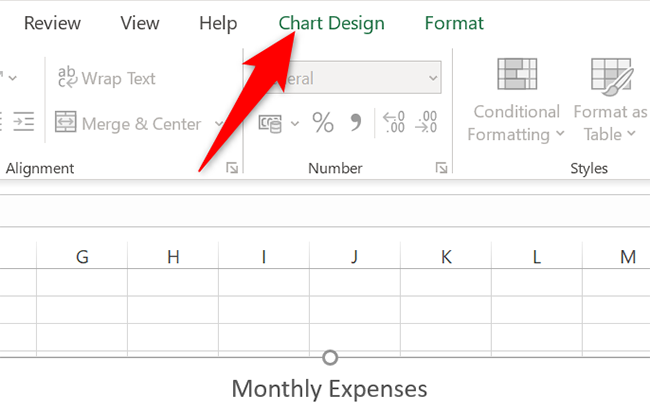The image size is (650, 413).
Task: Open the number format combo box
Action: [x=345, y=78]
